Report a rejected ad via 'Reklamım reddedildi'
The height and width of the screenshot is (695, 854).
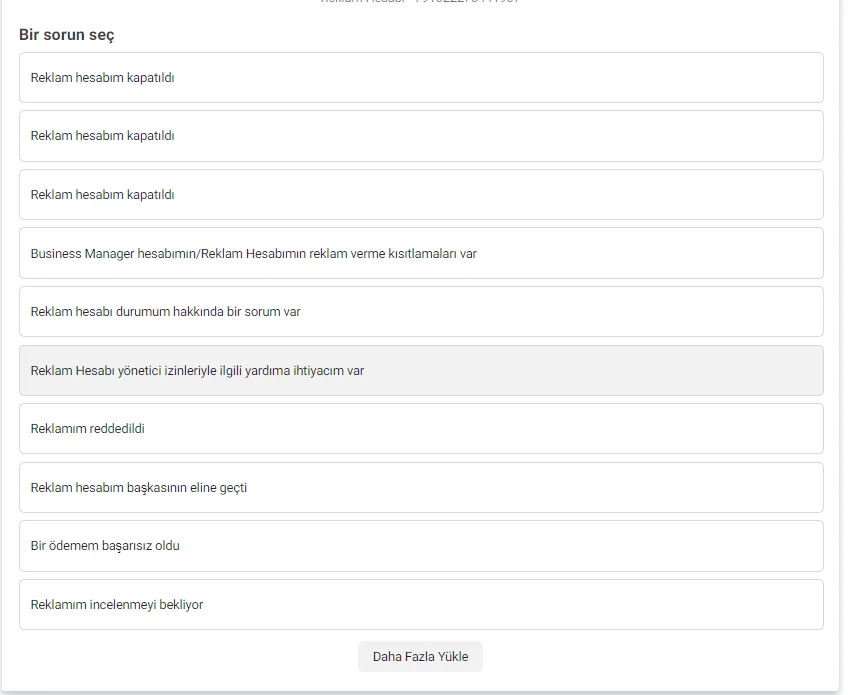tap(420, 429)
